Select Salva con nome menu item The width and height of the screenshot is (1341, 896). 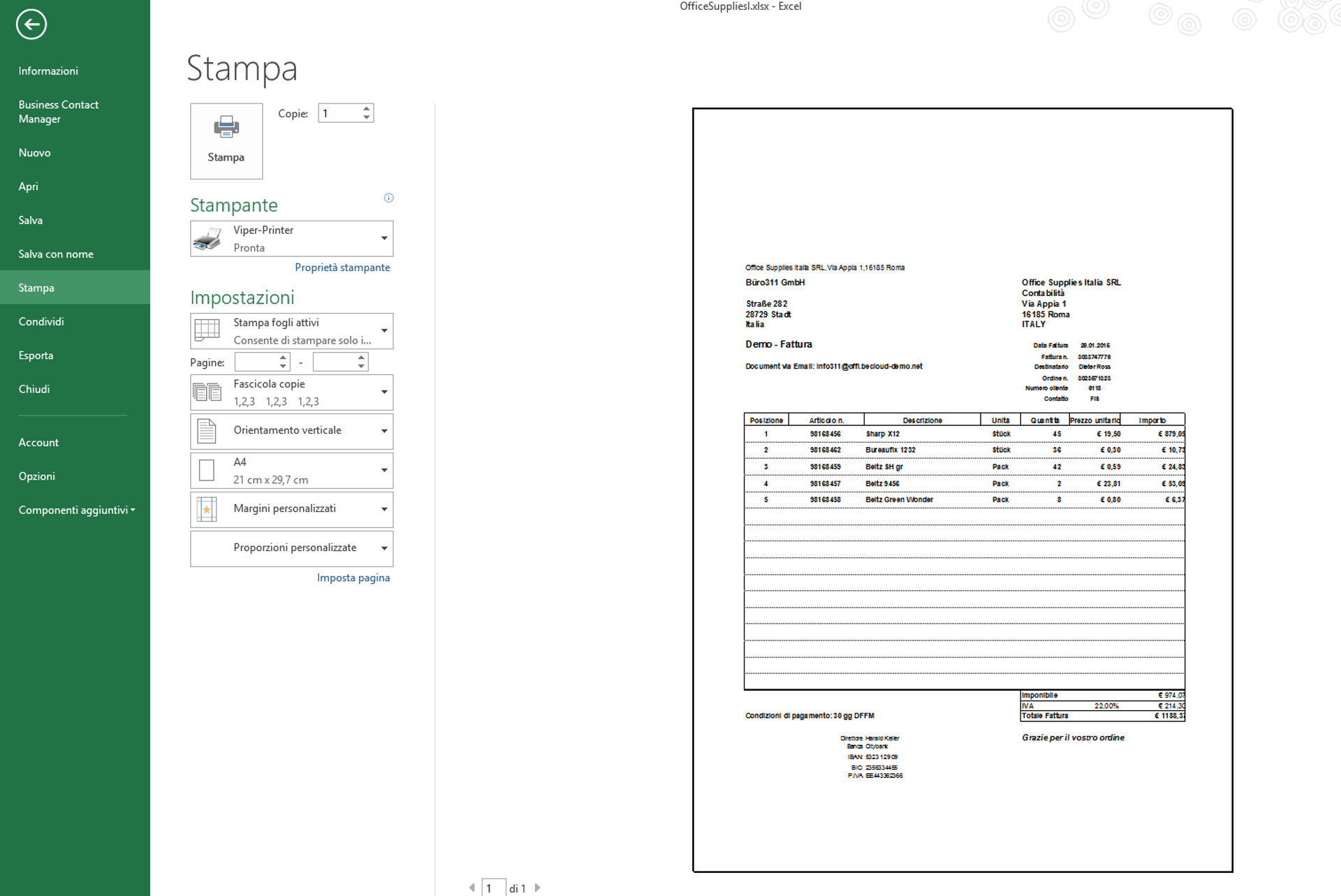[56, 254]
